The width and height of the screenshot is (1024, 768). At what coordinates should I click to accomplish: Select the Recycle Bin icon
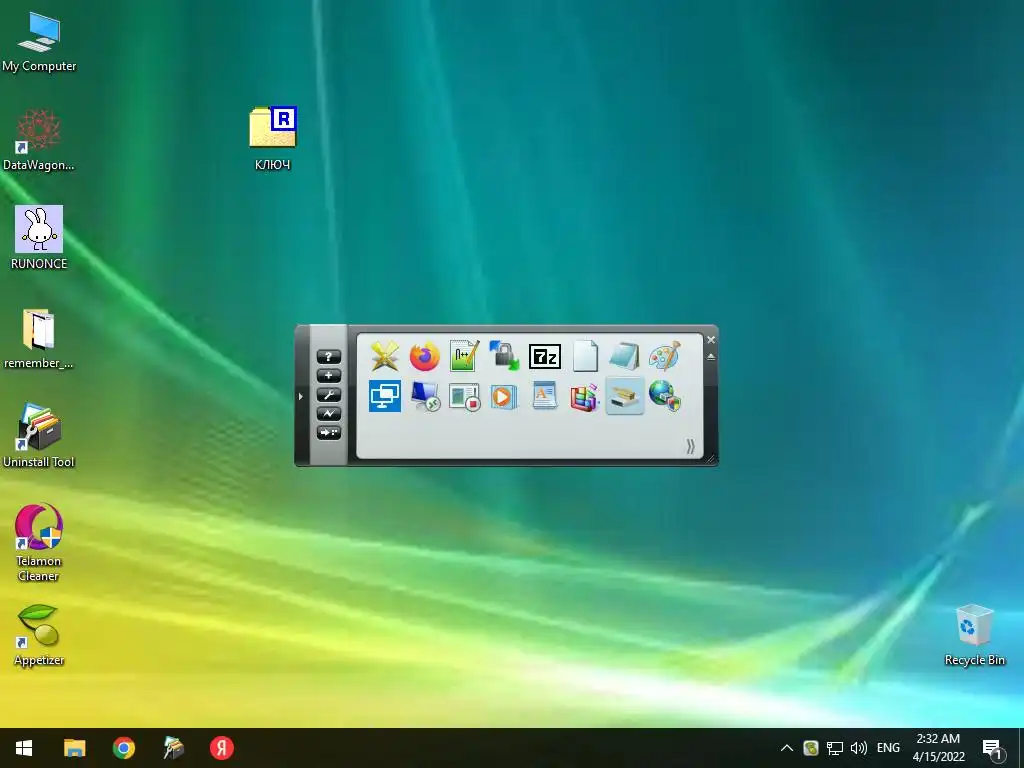coord(974,635)
